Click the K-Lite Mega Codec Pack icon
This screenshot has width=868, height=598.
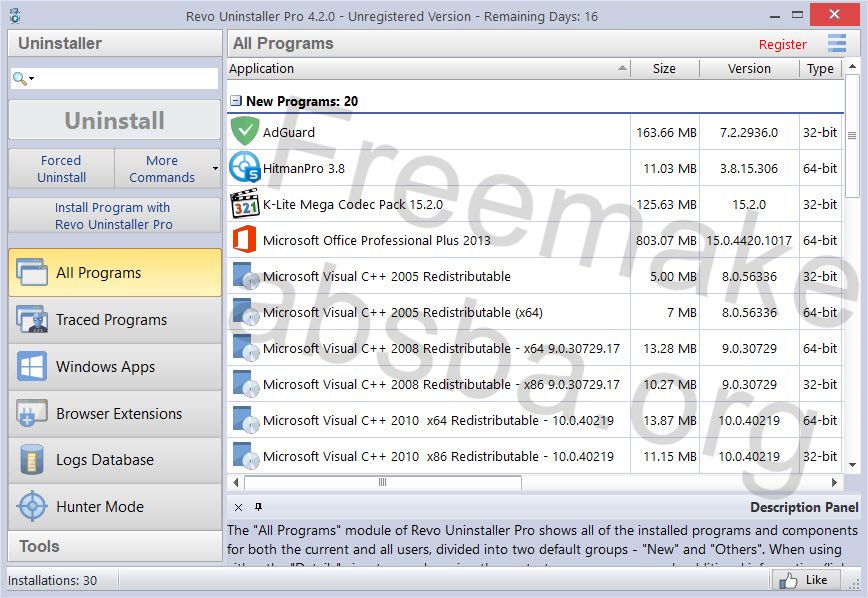click(245, 203)
